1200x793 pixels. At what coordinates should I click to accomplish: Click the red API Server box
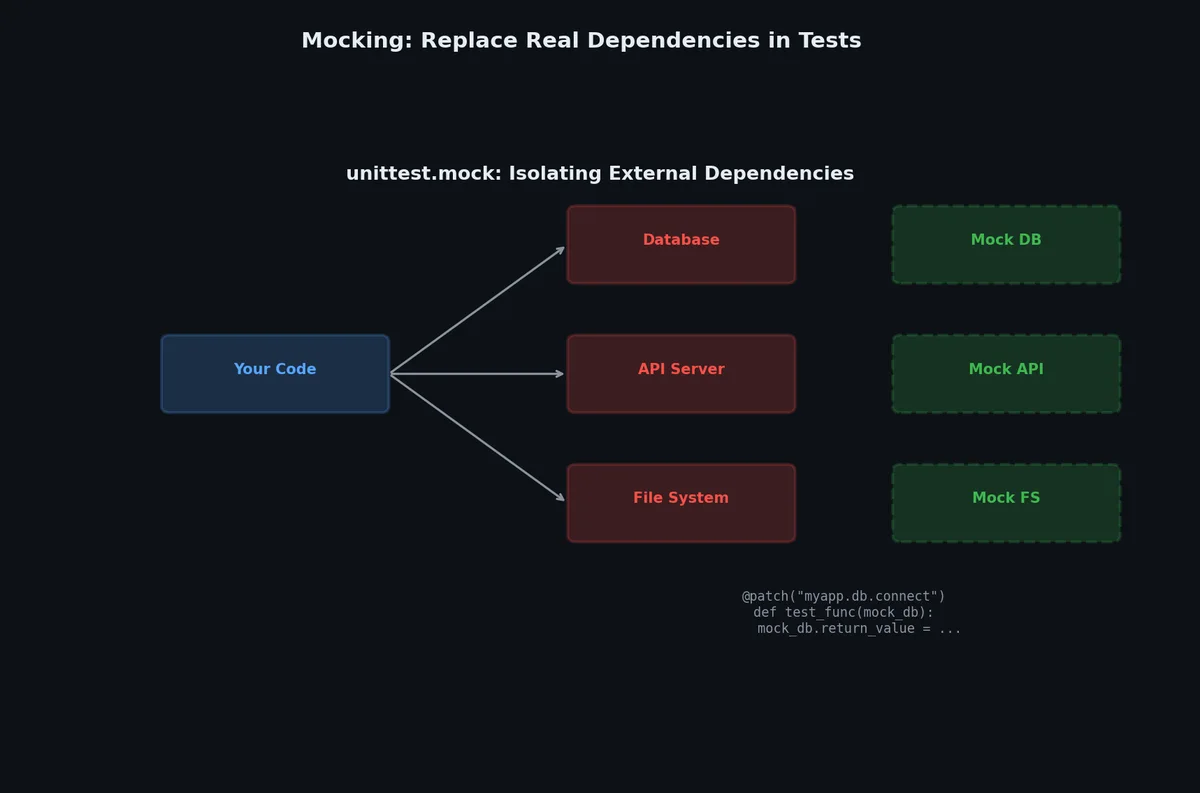click(x=681, y=374)
